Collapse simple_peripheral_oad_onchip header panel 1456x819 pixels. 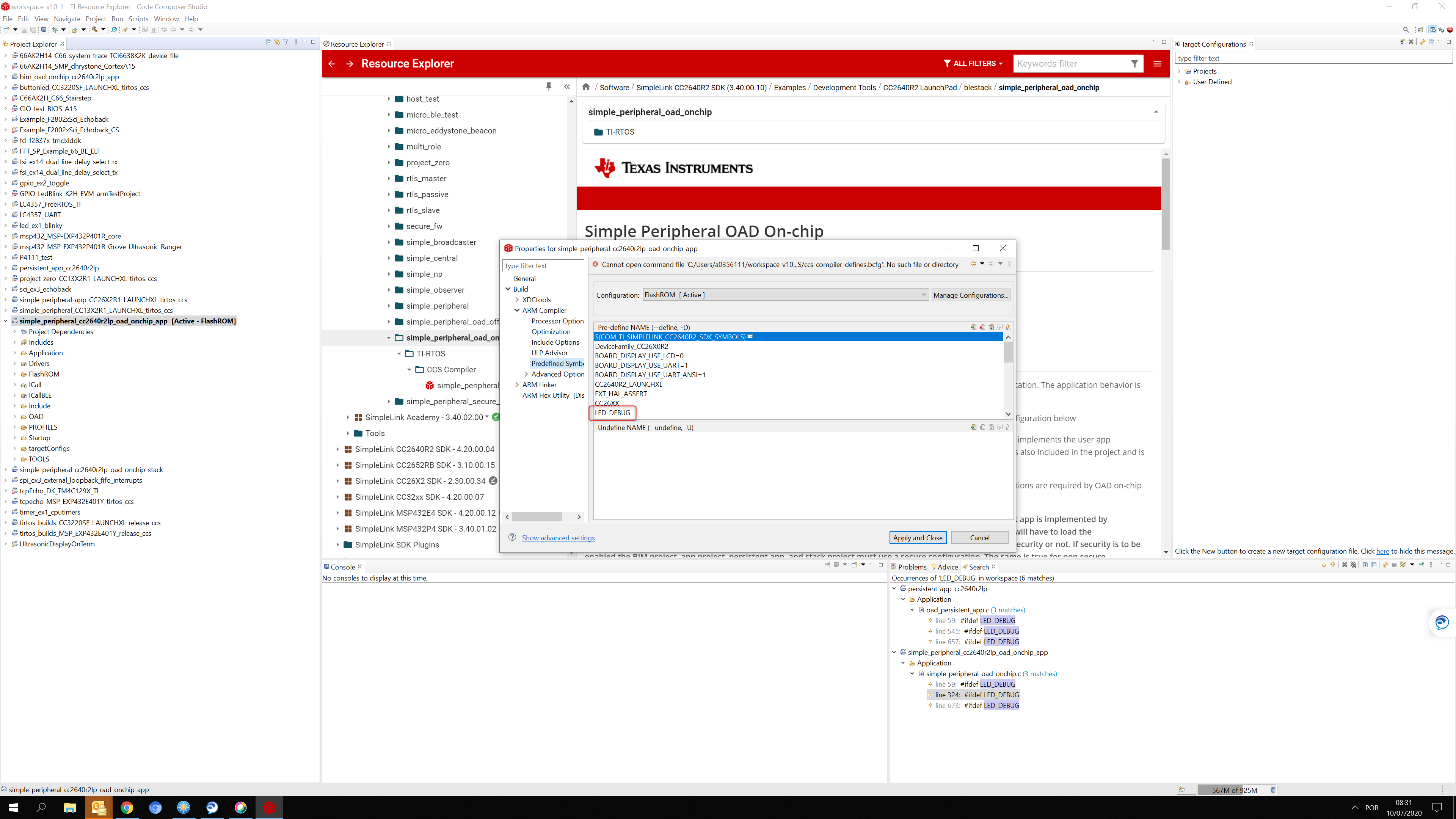click(1156, 112)
